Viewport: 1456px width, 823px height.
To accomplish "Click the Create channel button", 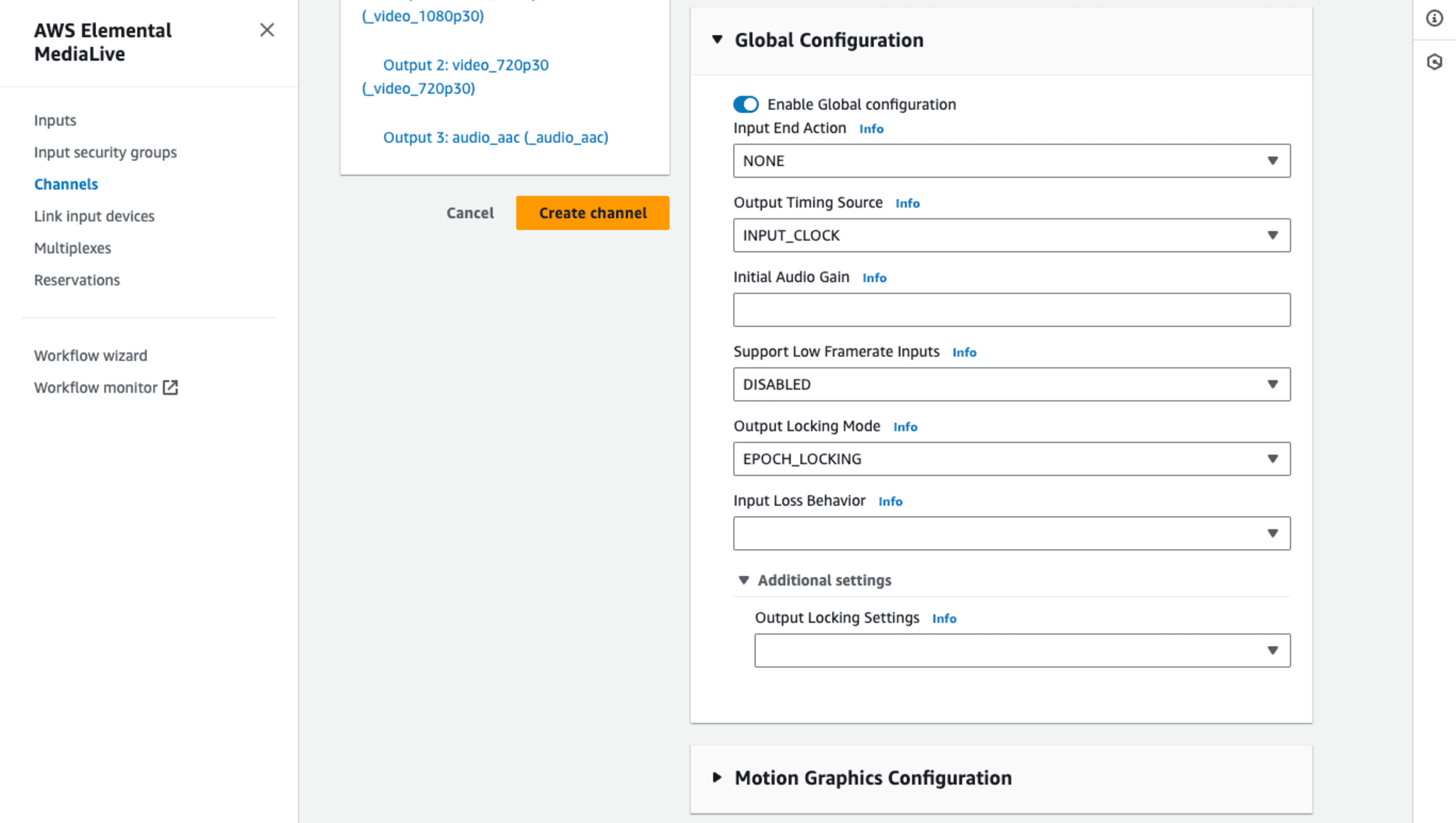I will point(592,213).
